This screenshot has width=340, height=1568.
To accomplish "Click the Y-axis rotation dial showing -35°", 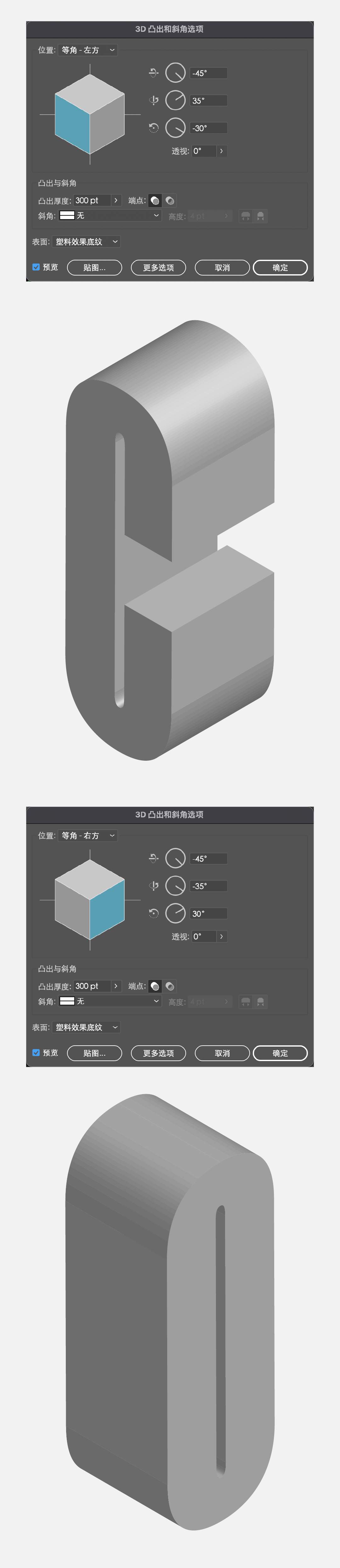I will (175, 886).
